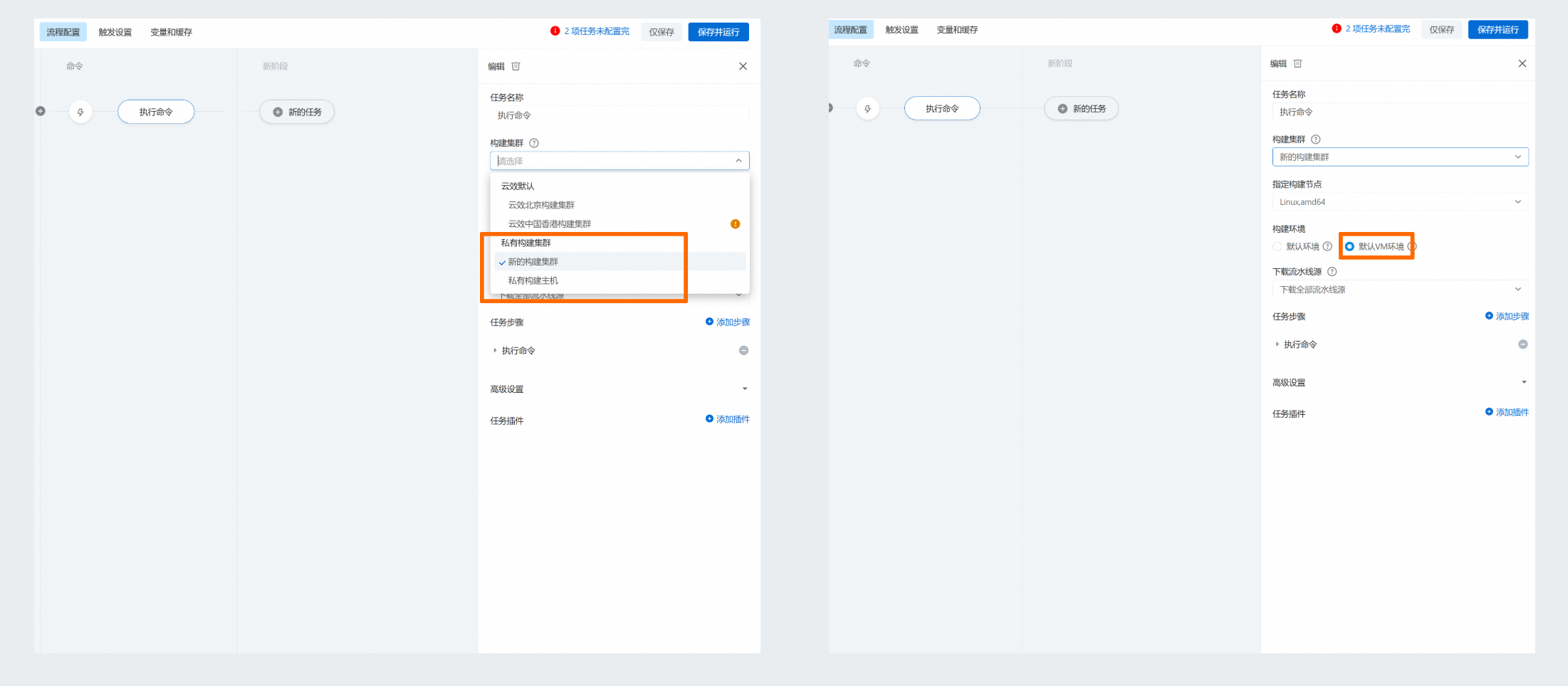The image size is (1568, 686).
Task: Switch to 变量和缓存 tab in left window
Action: click(171, 32)
